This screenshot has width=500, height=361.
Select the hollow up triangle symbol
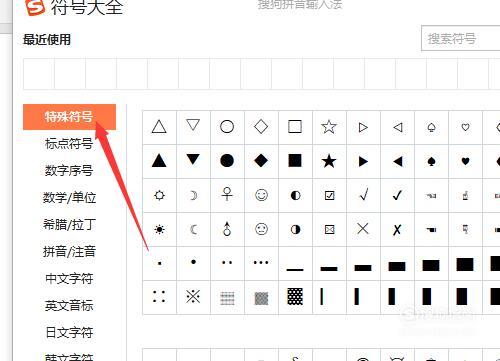pyautogui.click(x=159, y=127)
